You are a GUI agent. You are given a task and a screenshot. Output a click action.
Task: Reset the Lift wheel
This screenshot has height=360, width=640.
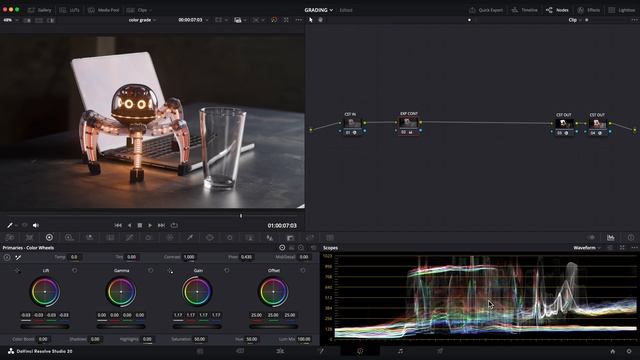pos(75,271)
